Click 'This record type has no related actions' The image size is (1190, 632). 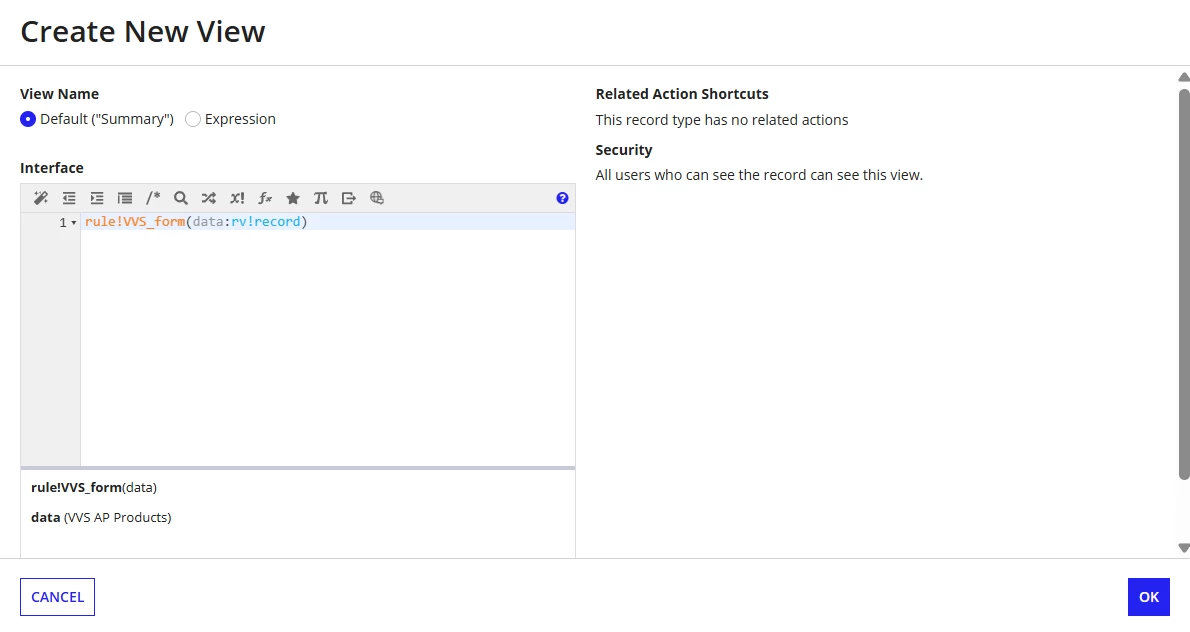pyautogui.click(x=722, y=120)
